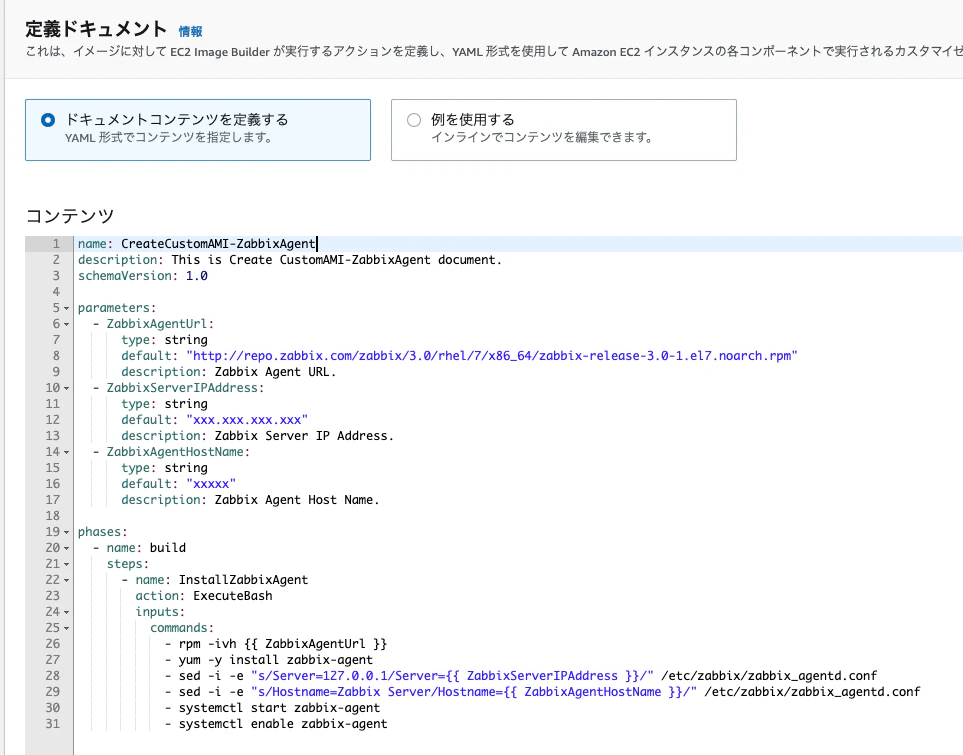The height and width of the screenshot is (755, 963).
Task: Click the コンテンツ section heading
Action: [70, 216]
